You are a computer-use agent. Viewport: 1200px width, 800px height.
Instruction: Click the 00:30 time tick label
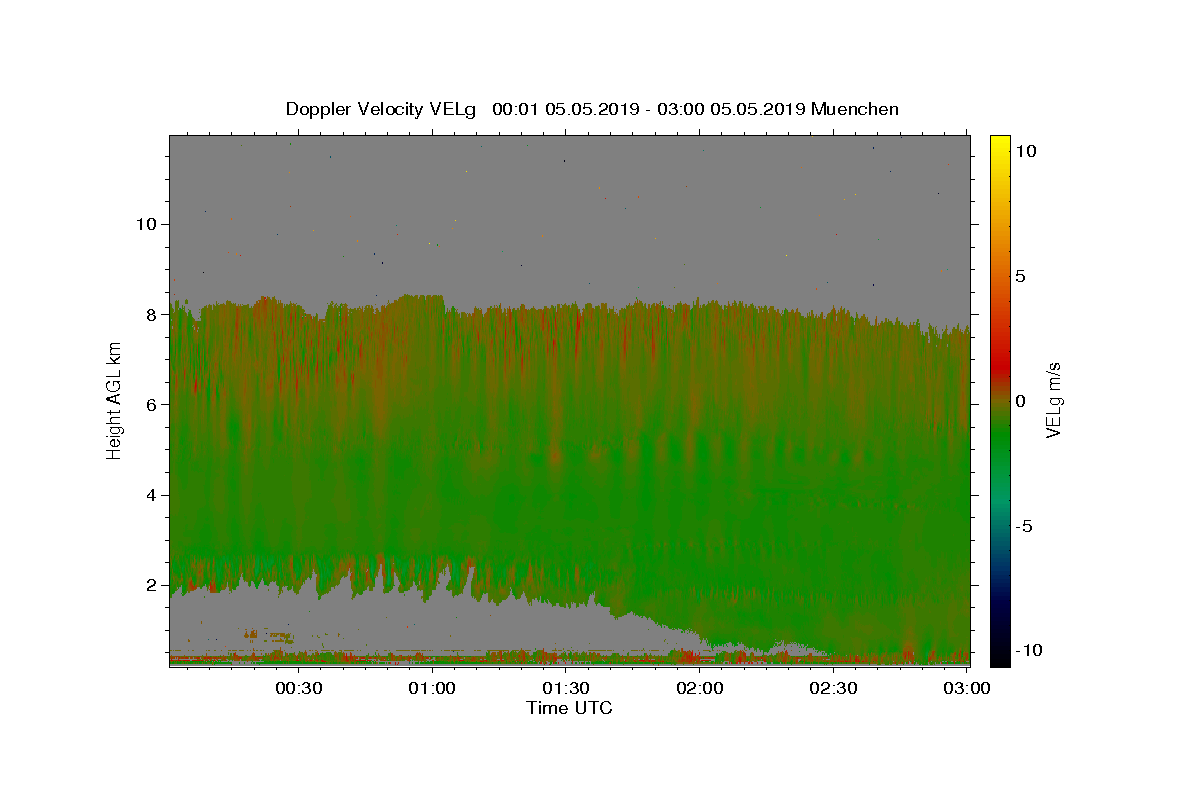(x=299, y=688)
